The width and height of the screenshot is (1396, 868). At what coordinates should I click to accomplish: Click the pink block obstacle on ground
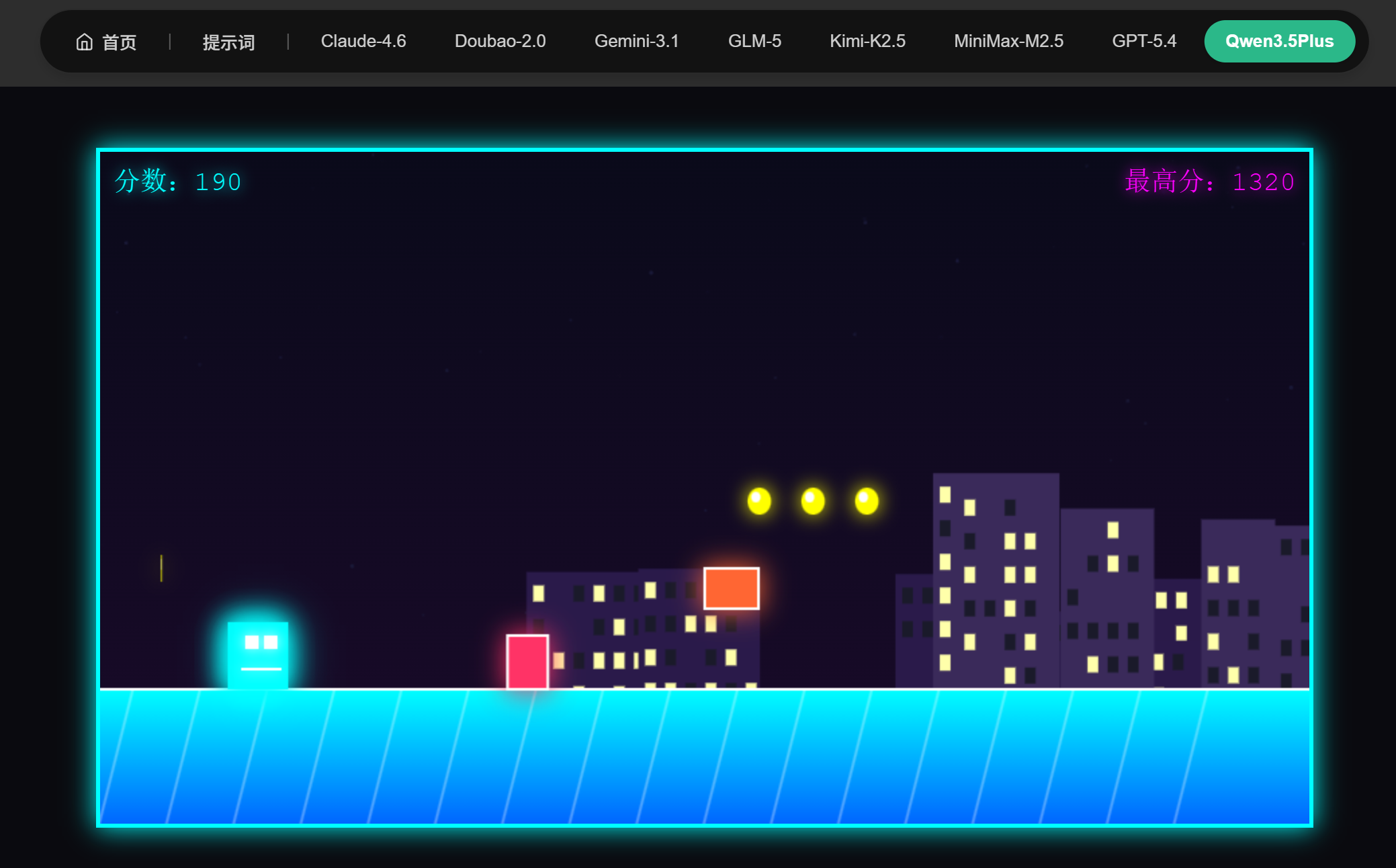527,662
